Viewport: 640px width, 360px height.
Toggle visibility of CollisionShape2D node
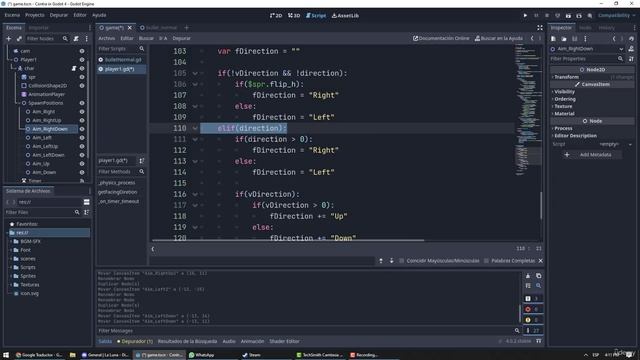[82, 86]
